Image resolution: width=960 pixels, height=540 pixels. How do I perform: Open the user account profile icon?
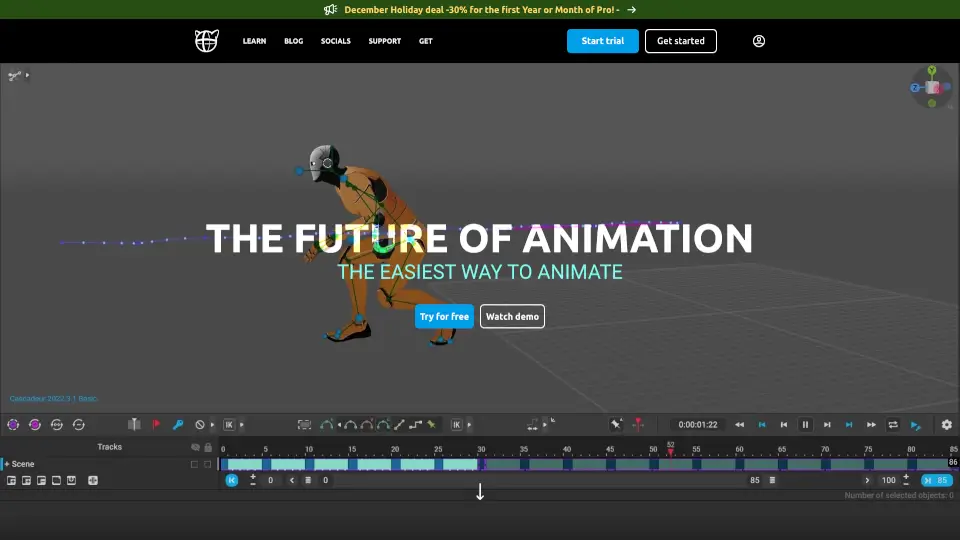point(759,41)
